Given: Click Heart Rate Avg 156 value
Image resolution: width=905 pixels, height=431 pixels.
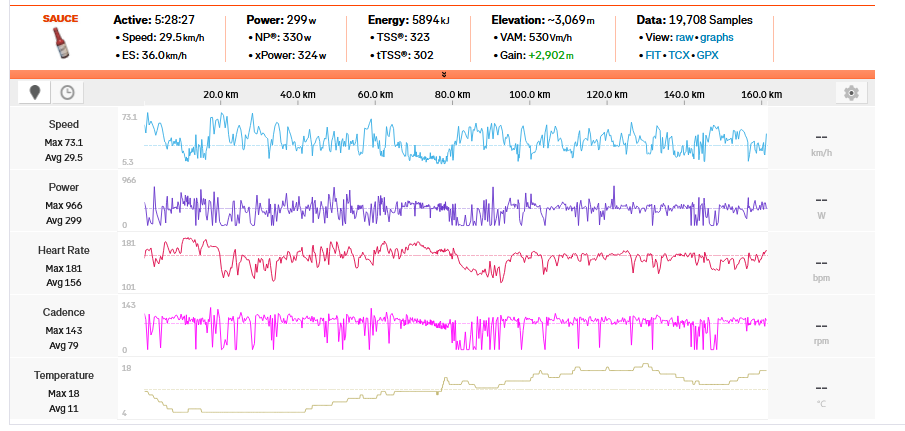Looking at the screenshot, I should pos(64,283).
